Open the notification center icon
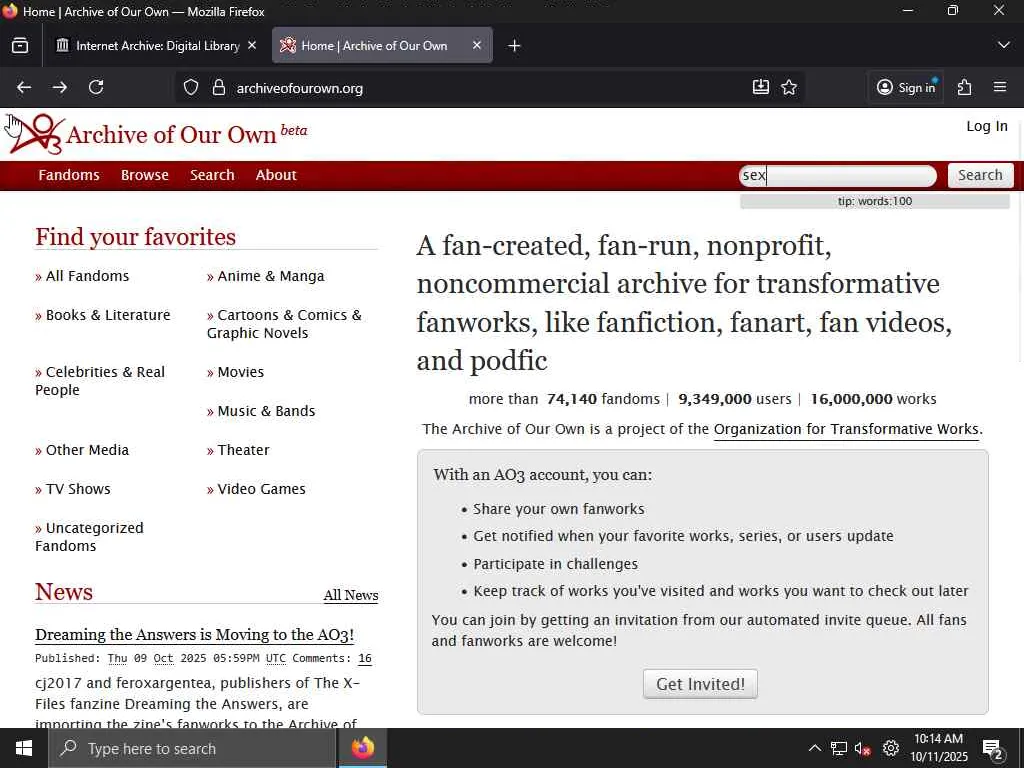Viewport: 1024px width, 768px height. click(993, 749)
